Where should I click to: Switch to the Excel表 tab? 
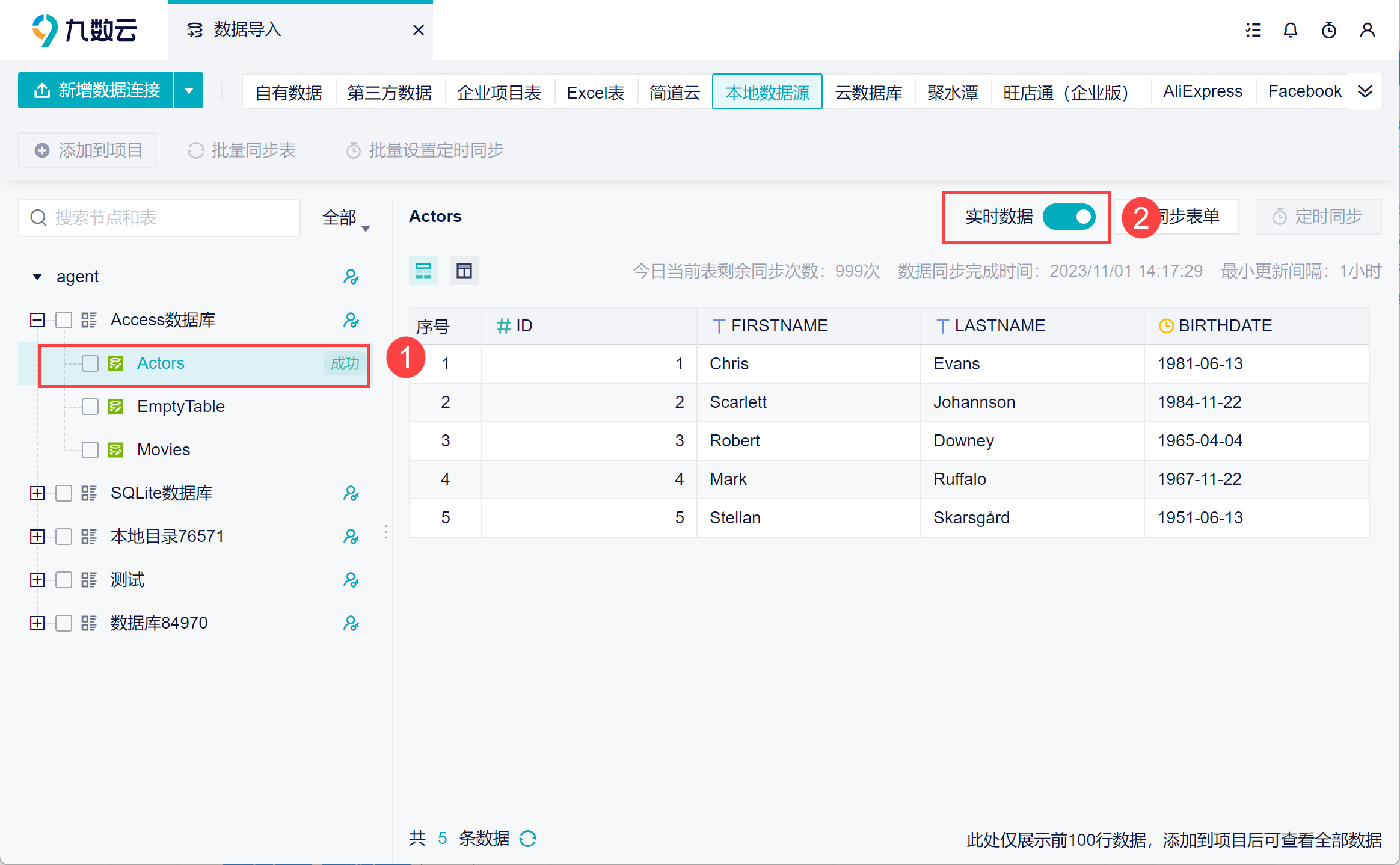click(x=595, y=92)
